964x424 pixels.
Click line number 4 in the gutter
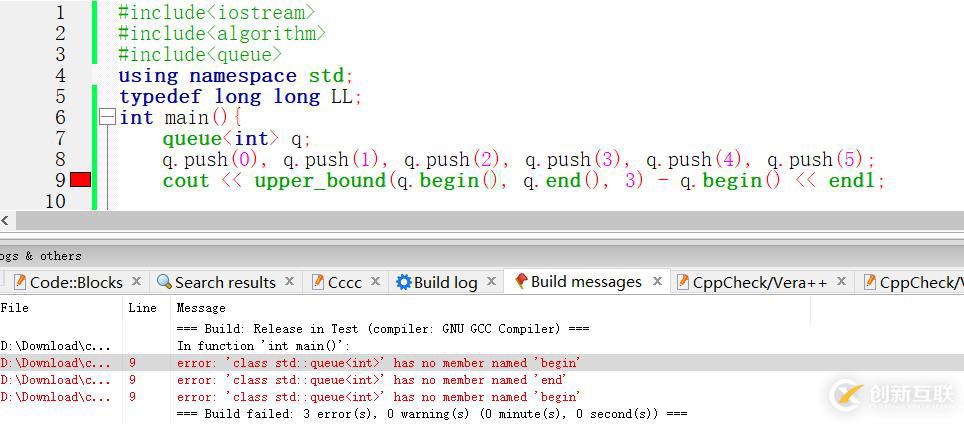coord(60,75)
